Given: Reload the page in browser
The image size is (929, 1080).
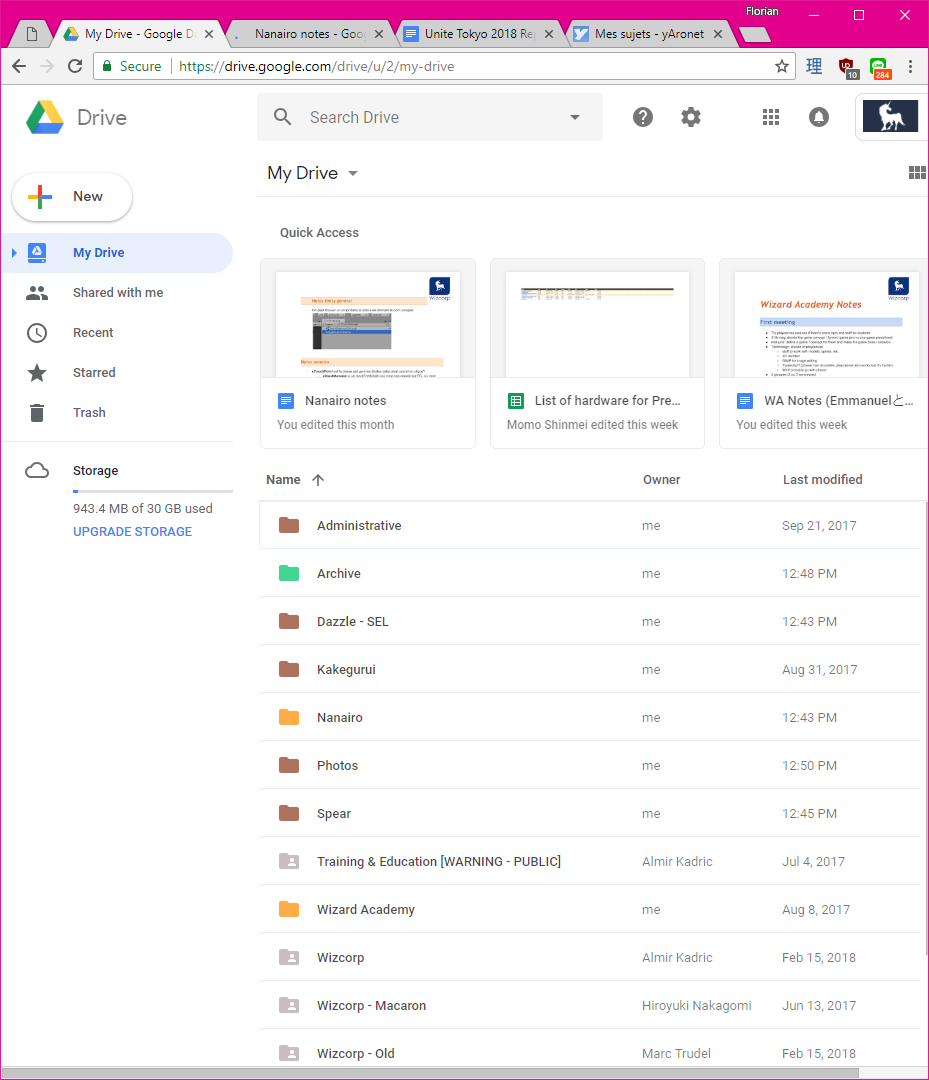Looking at the screenshot, I should [75, 66].
